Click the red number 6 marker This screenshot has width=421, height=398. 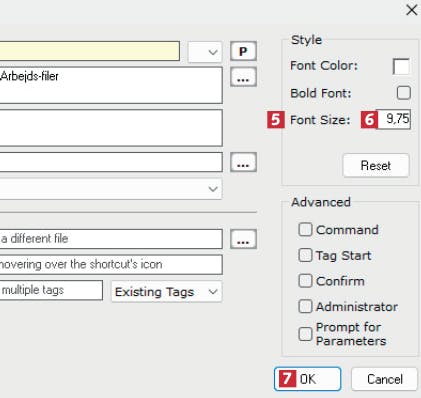(369, 119)
